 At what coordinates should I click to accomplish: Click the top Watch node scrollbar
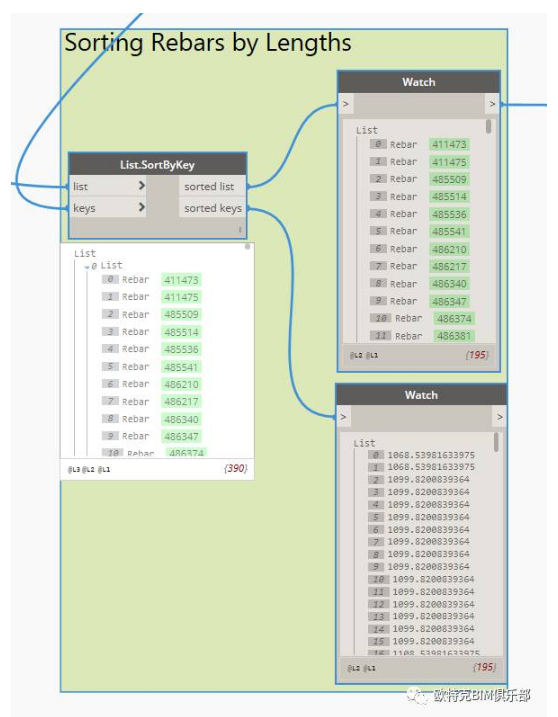tap(489, 127)
